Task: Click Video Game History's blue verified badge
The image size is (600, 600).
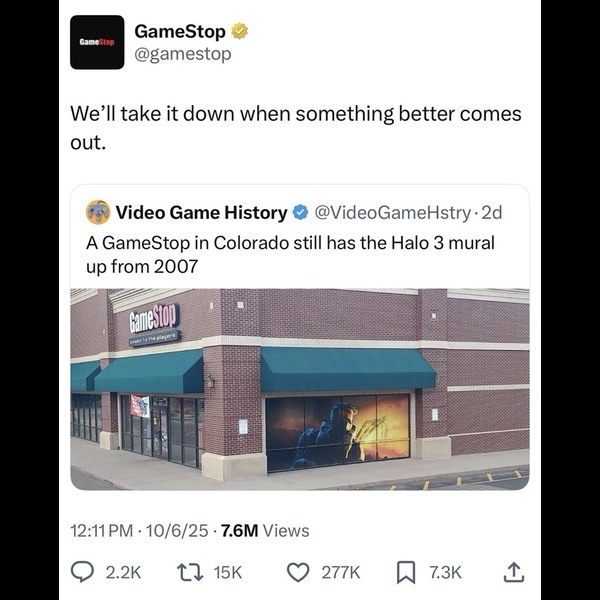Action: (300, 213)
